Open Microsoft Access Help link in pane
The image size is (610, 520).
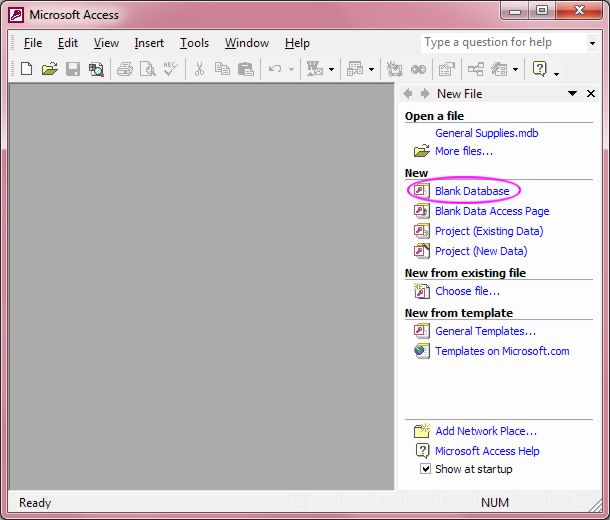pos(487,451)
